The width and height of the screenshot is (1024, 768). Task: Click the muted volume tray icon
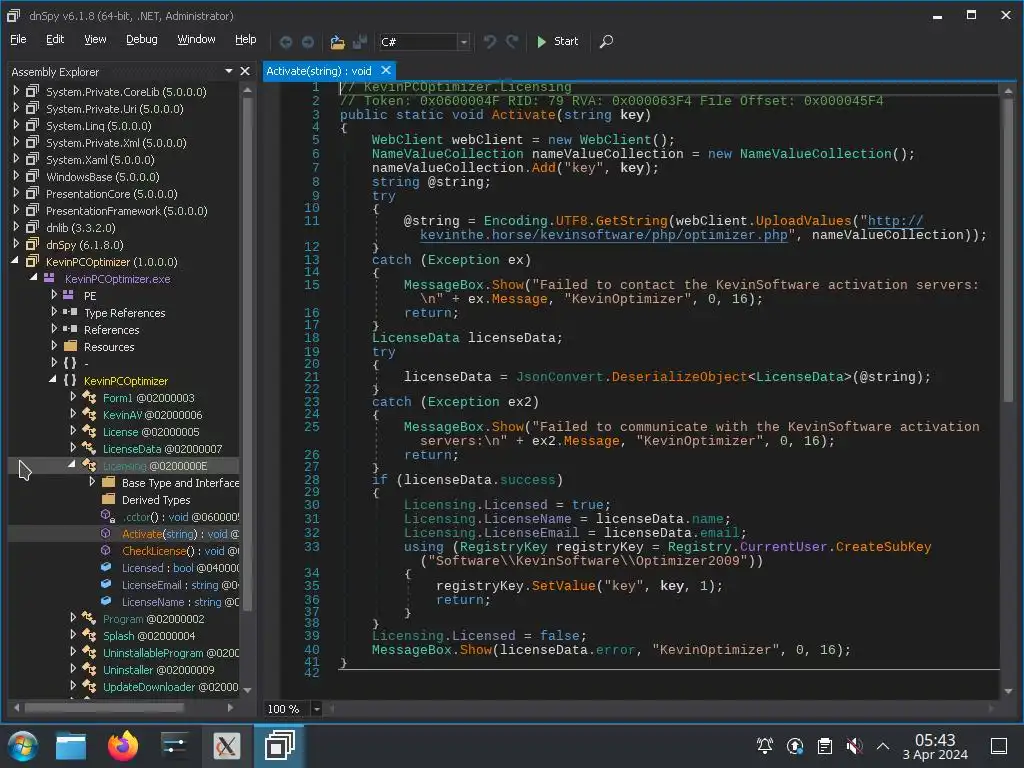tap(854, 745)
